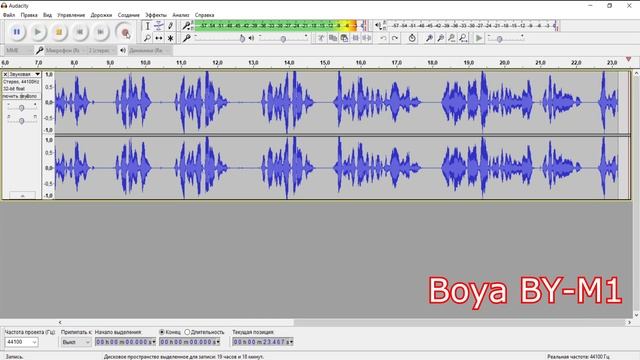Open the project rate 44100 dropdown
This screenshot has width=640, height=360.
22,342
